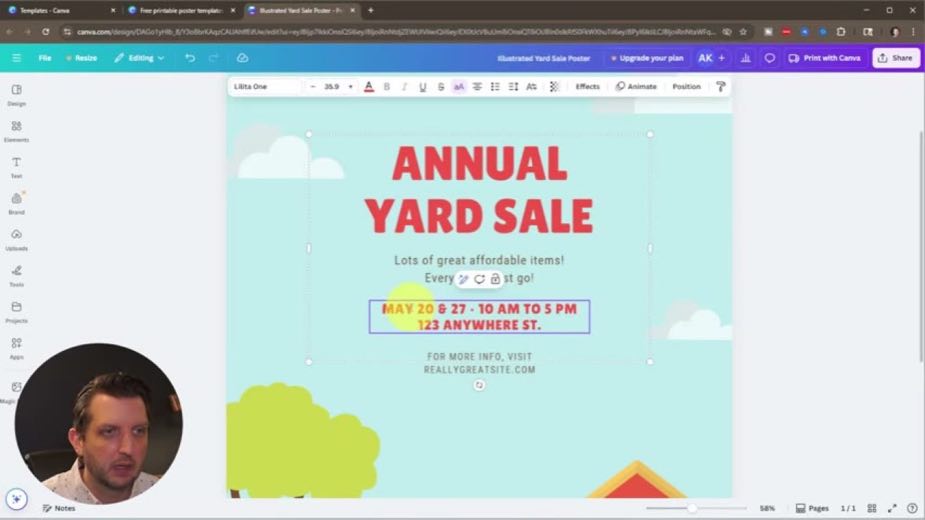Toggle strikethrough formatting

point(441,87)
